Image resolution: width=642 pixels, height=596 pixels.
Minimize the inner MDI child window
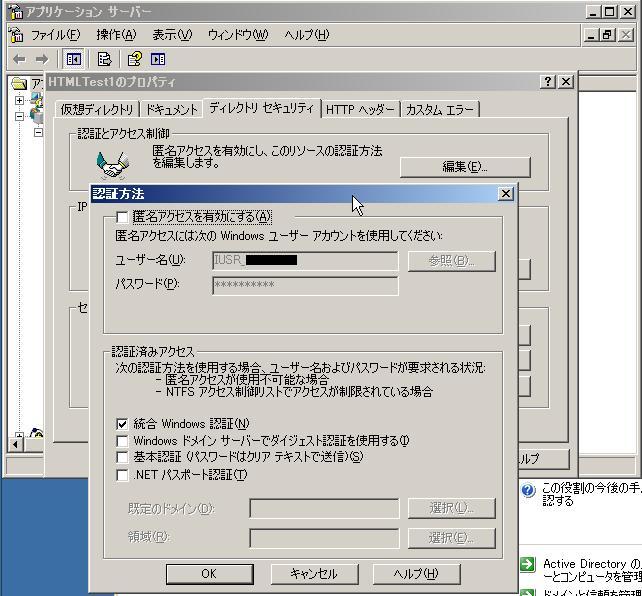(590, 35)
